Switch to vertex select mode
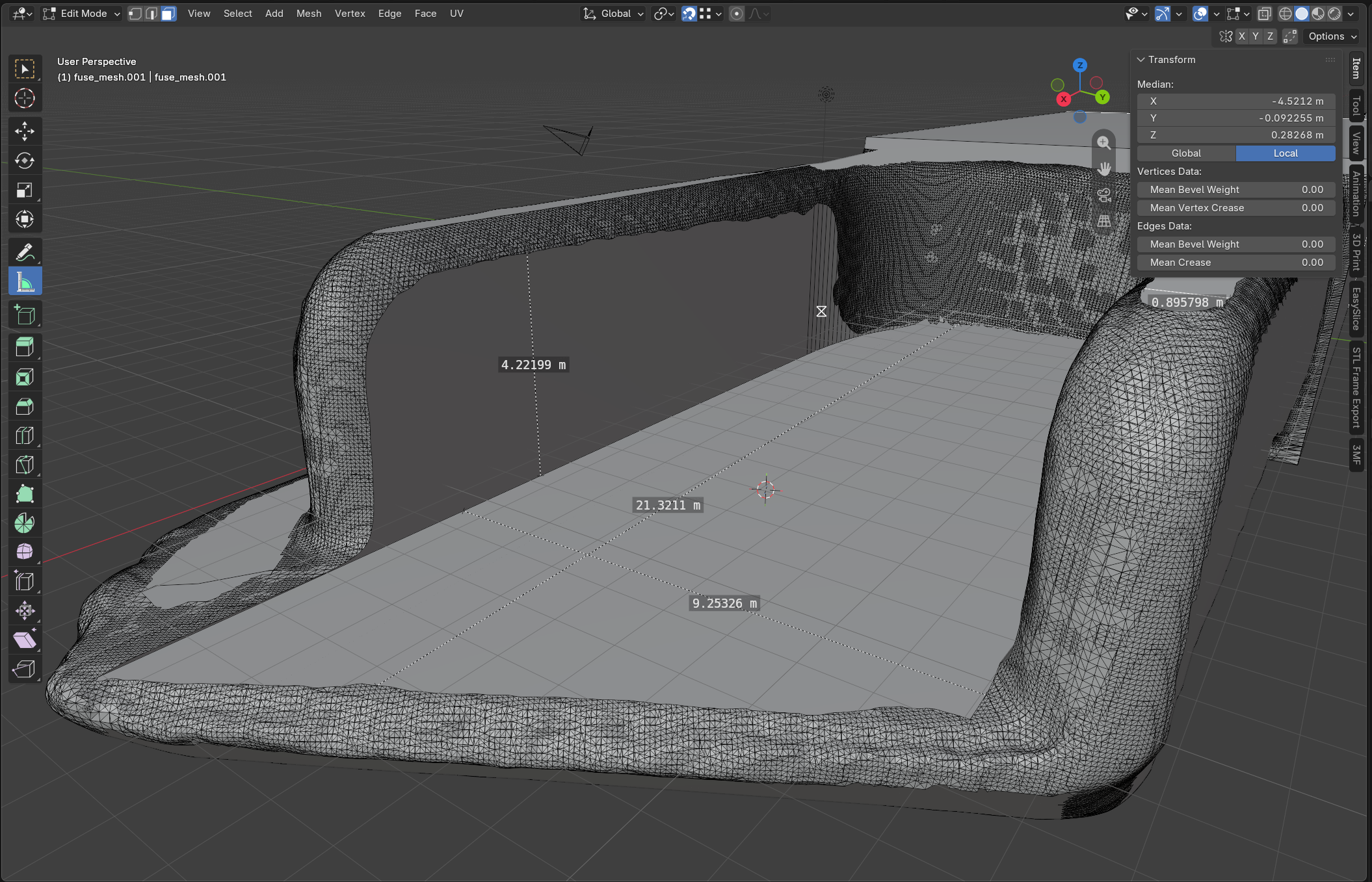 tap(135, 14)
